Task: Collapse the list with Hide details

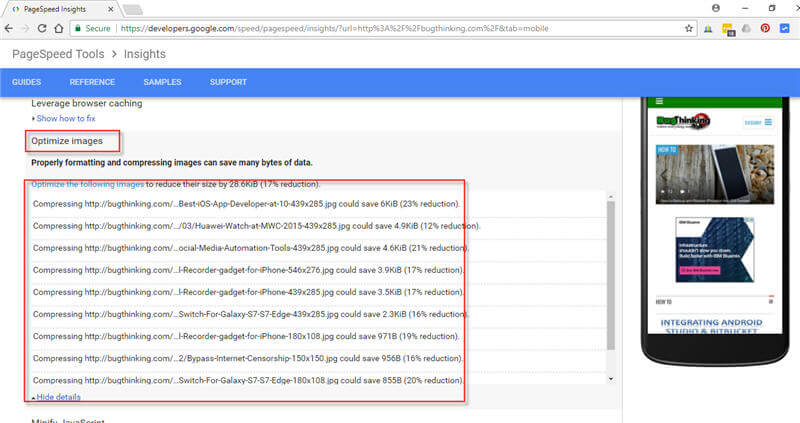Action: click(x=58, y=397)
